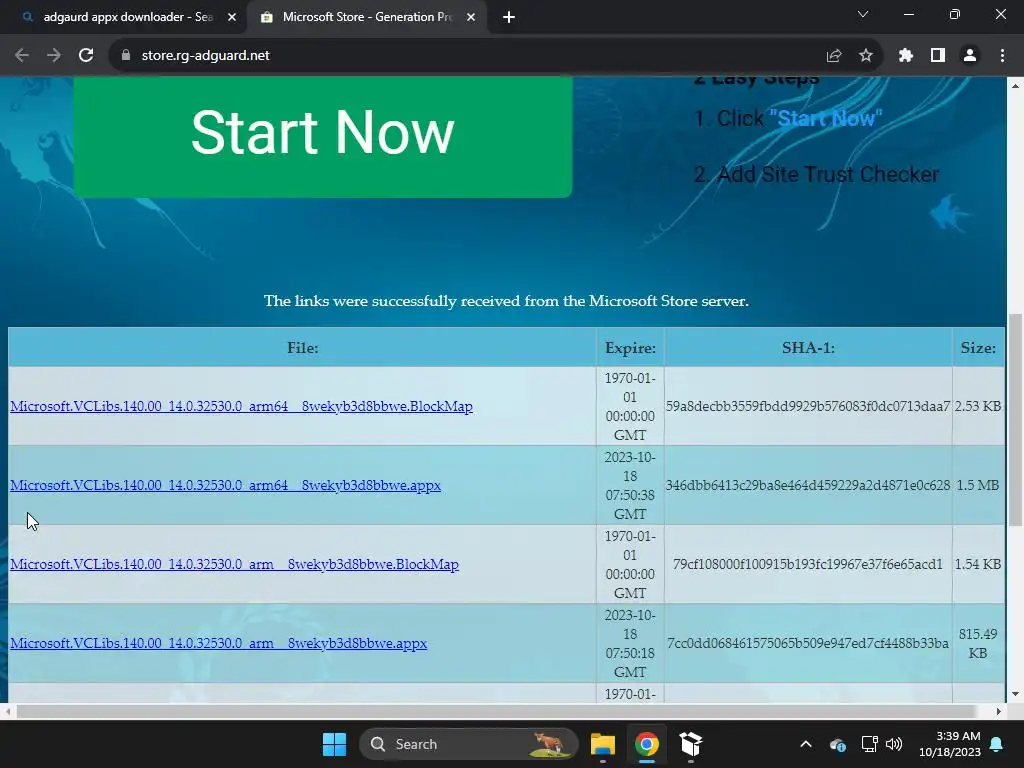Click the 815.49 KB size cell
The image size is (1024, 768).
click(x=978, y=643)
